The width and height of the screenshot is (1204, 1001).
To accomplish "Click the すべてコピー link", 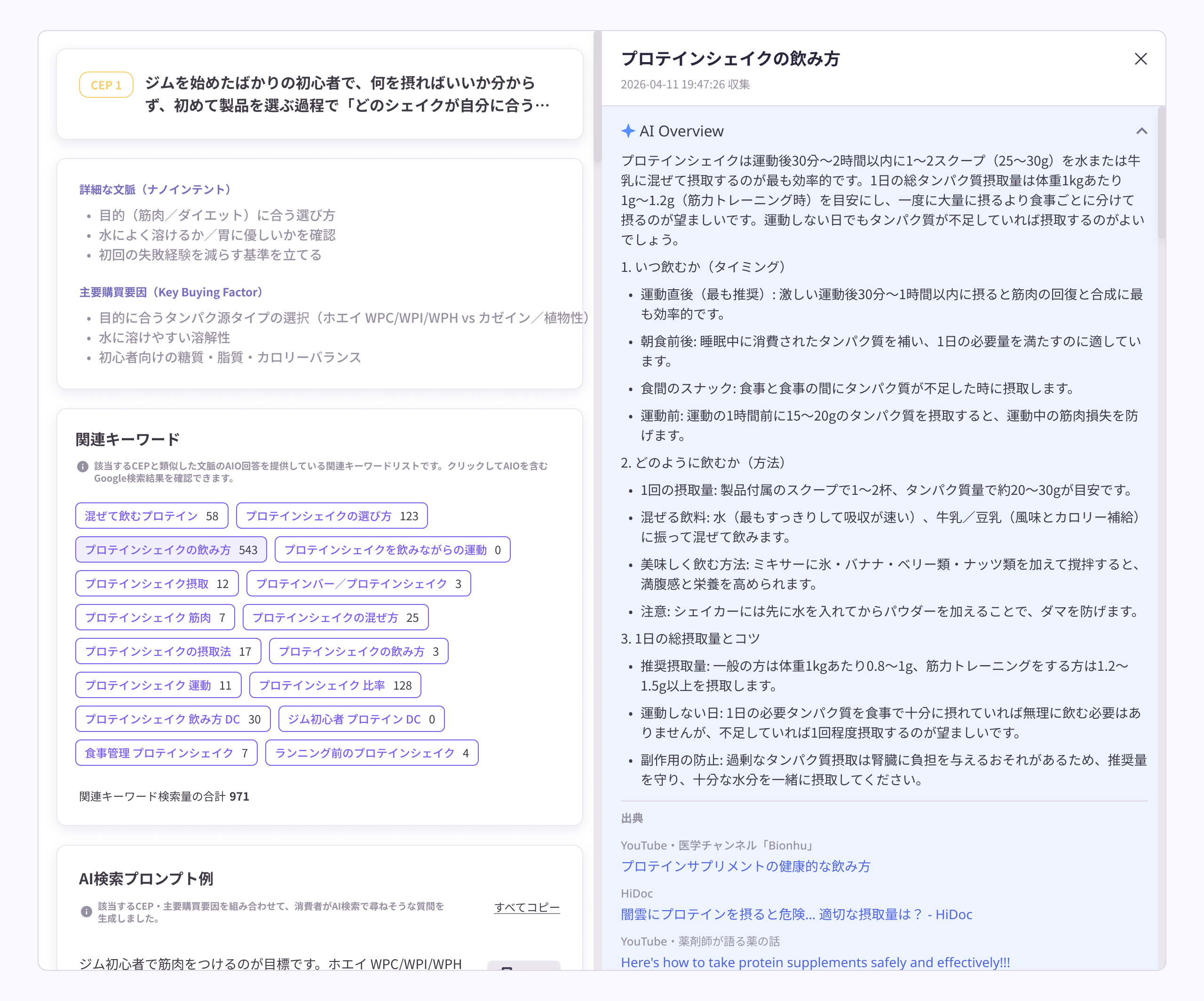I will pyautogui.click(x=527, y=907).
